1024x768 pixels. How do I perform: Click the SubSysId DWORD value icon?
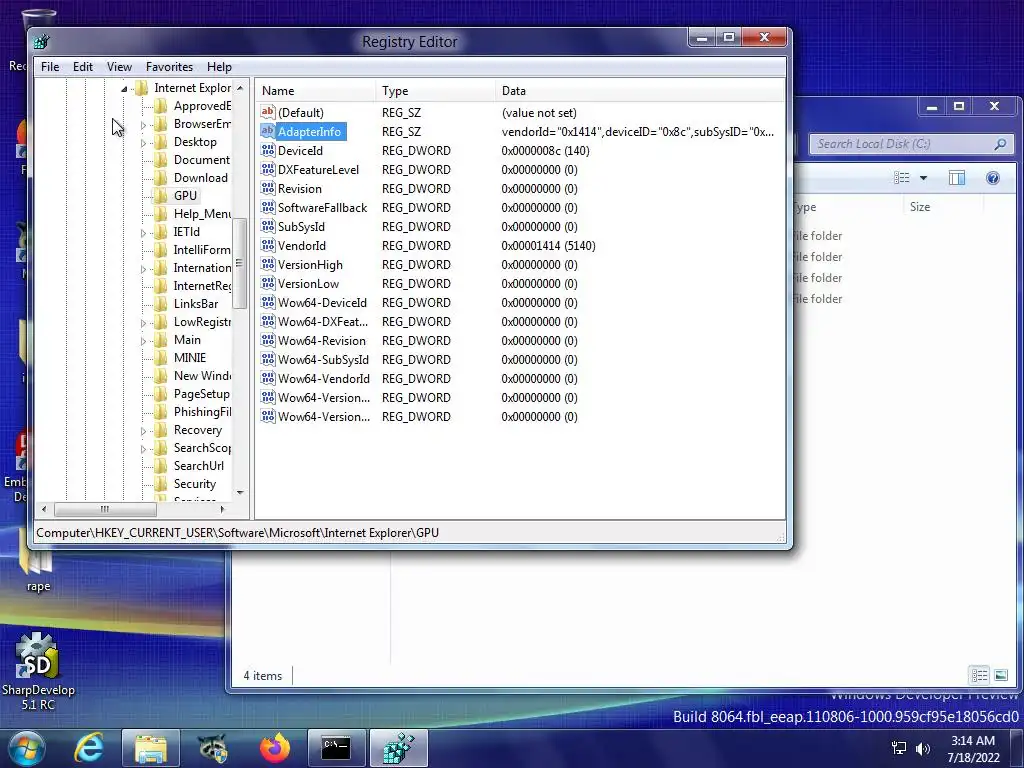tap(268, 226)
